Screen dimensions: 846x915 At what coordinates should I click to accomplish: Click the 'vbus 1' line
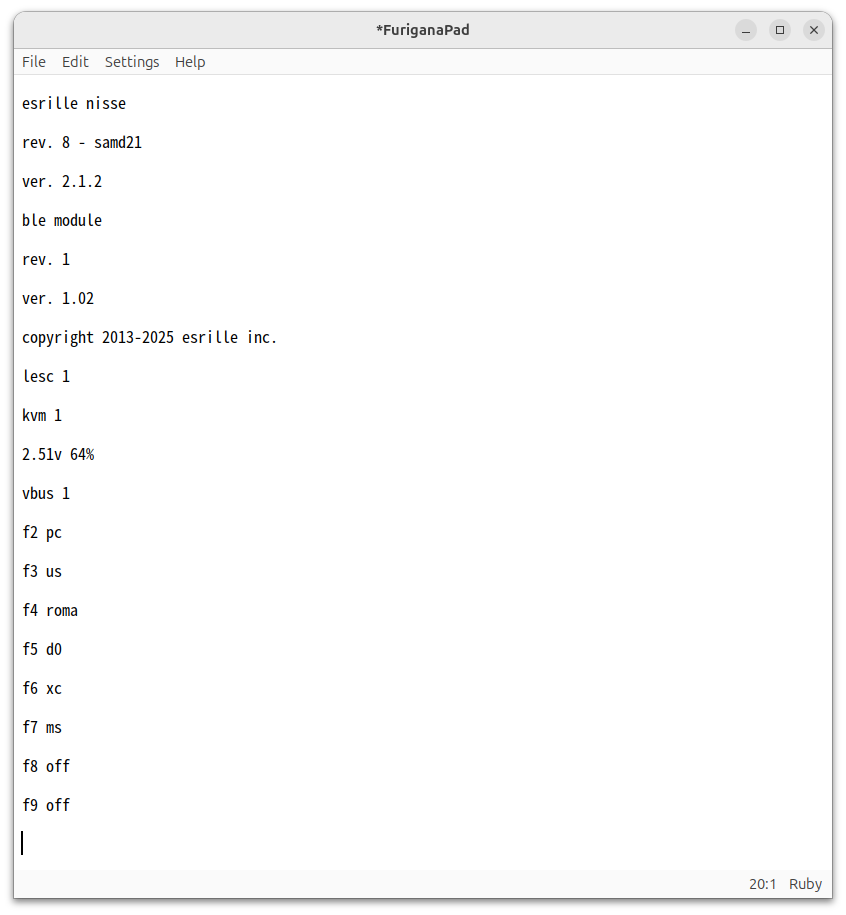point(46,494)
